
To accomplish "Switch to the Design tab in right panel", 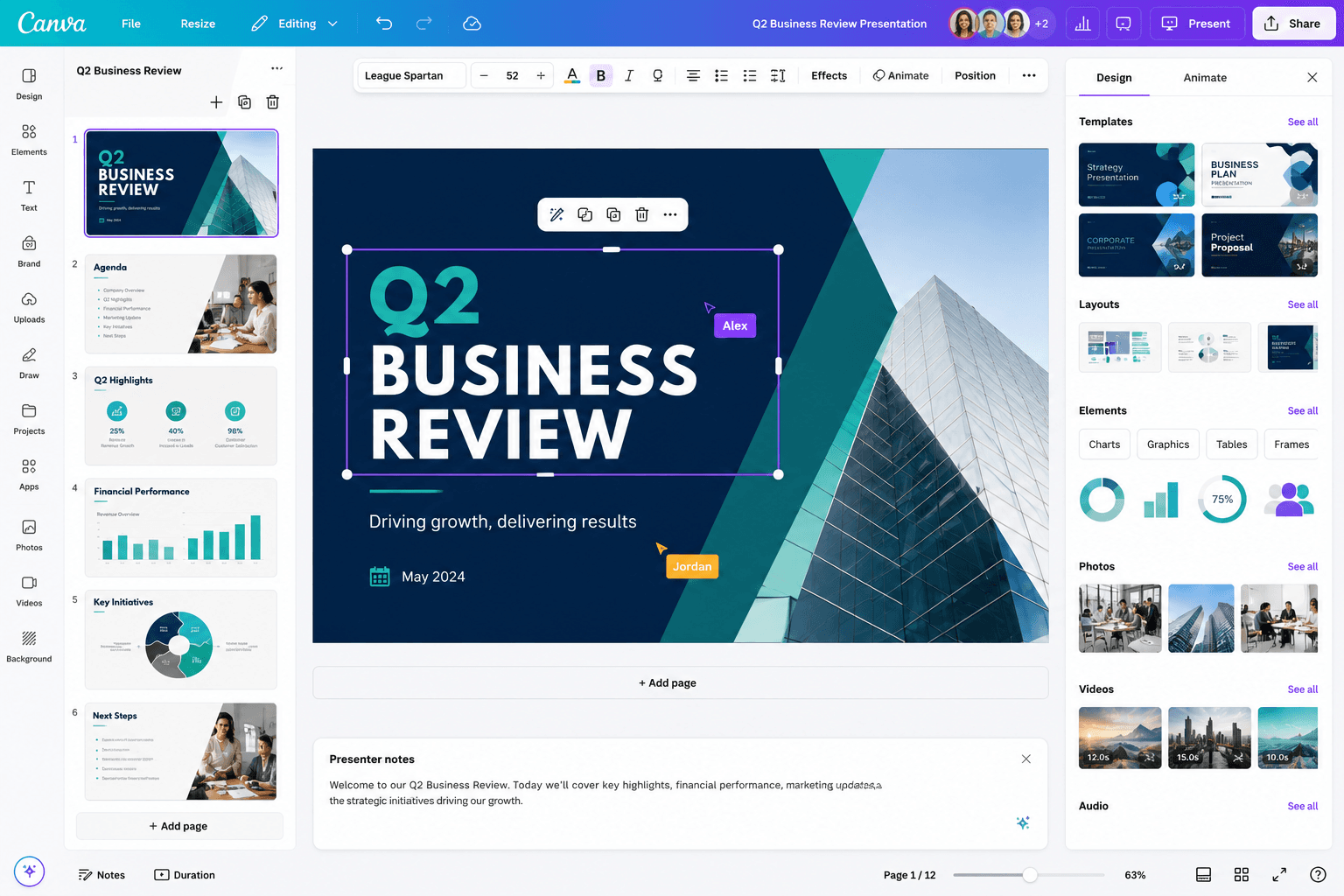I will (x=1114, y=78).
